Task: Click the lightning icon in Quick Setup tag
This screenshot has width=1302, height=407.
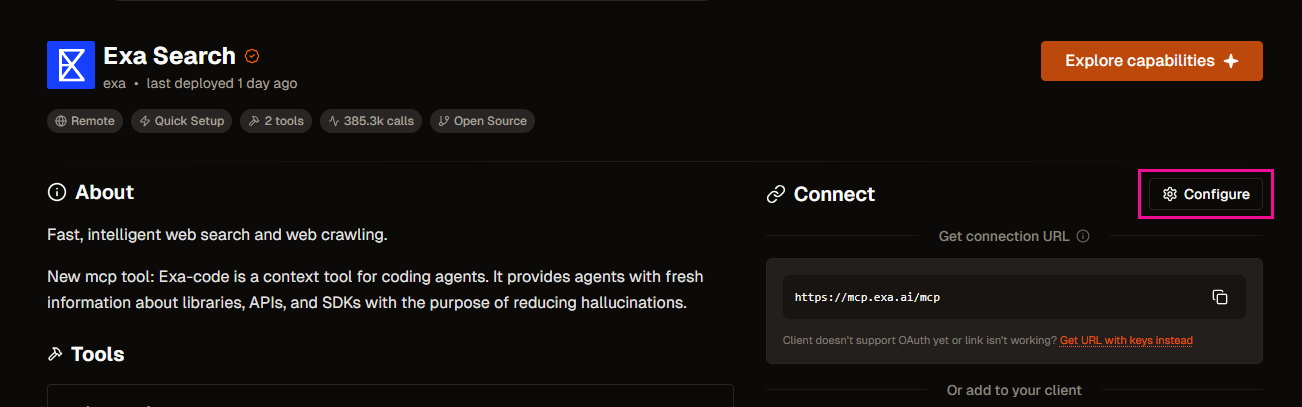Action: tap(145, 121)
